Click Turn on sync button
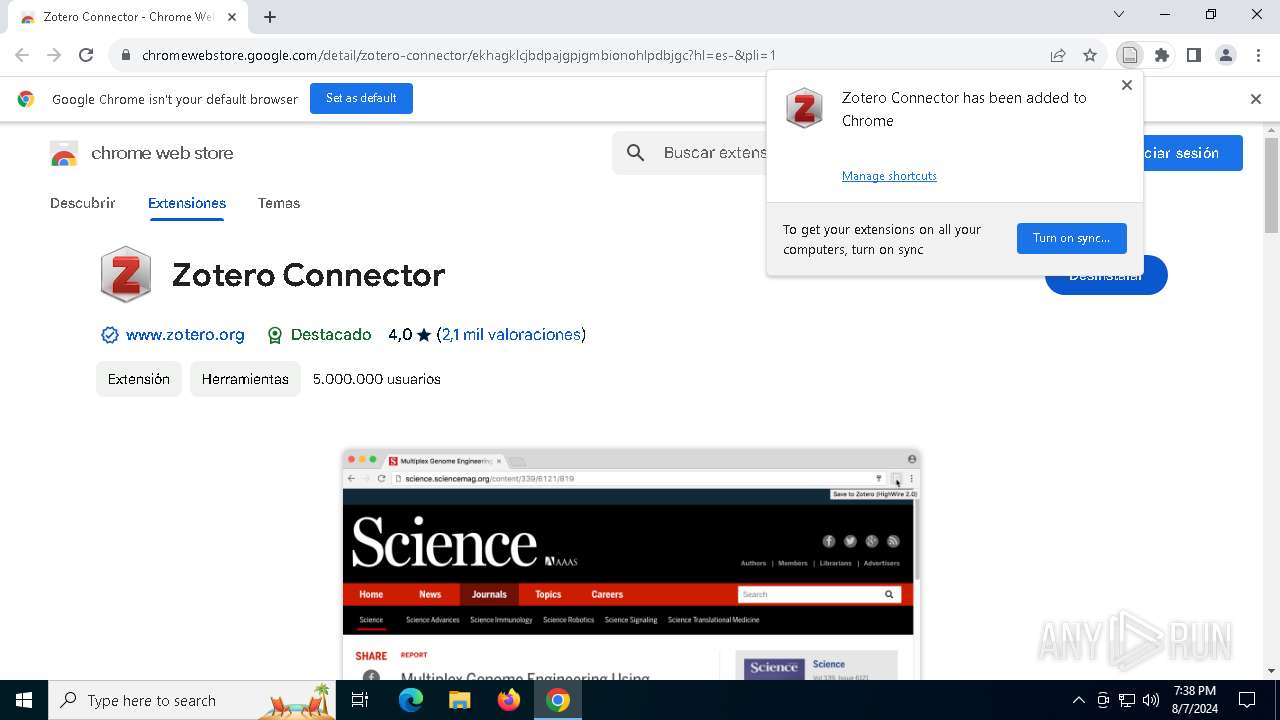This screenshot has height=720, width=1280. pyautogui.click(x=1071, y=238)
